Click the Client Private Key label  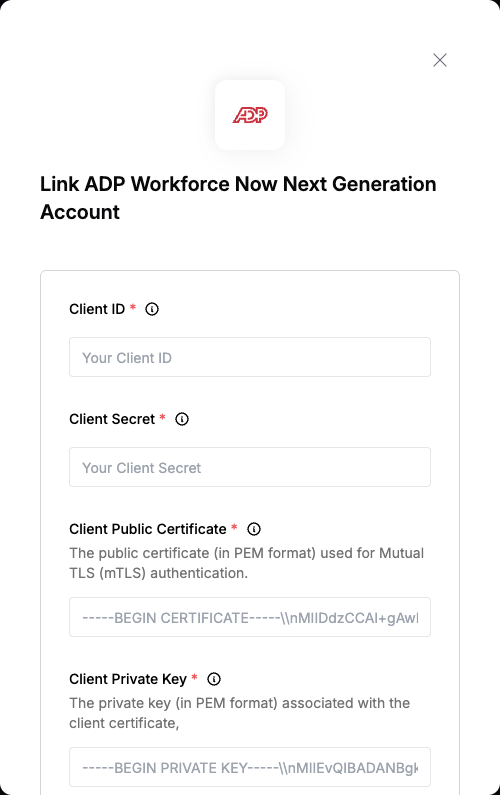[x=128, y=679]
